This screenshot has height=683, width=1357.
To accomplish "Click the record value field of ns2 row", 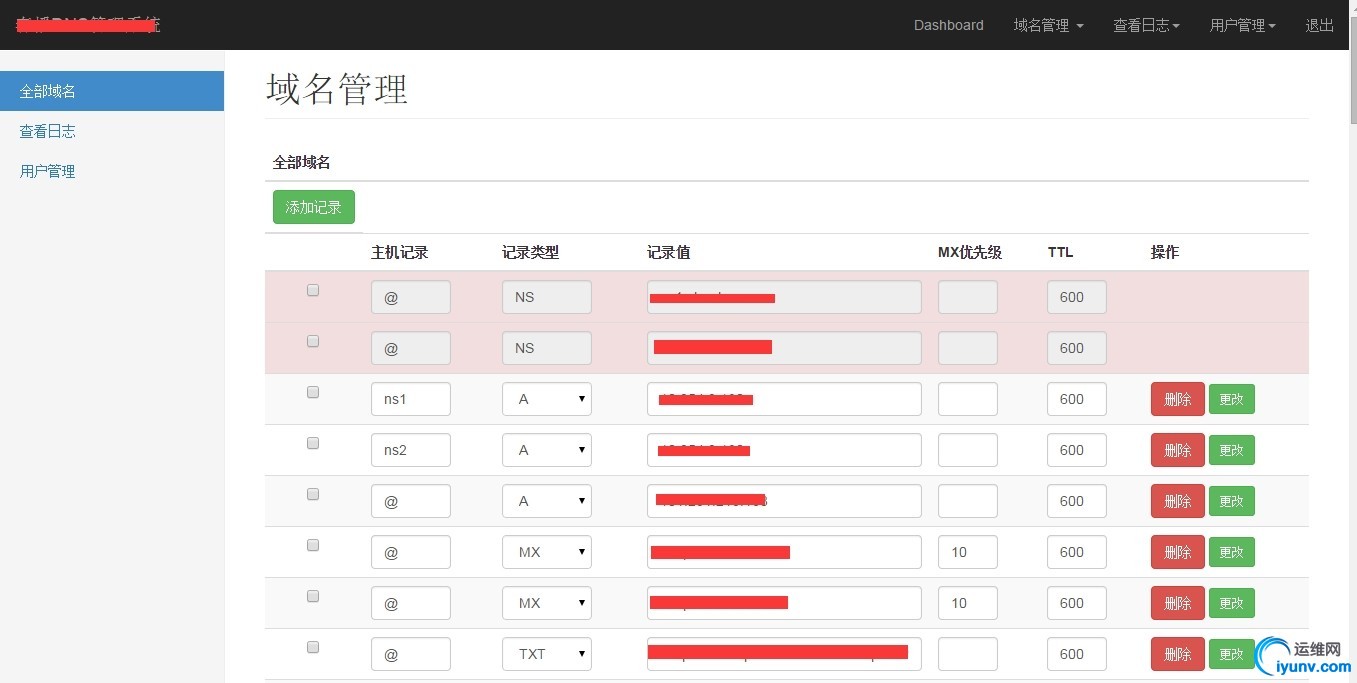I will pos(784,450).
